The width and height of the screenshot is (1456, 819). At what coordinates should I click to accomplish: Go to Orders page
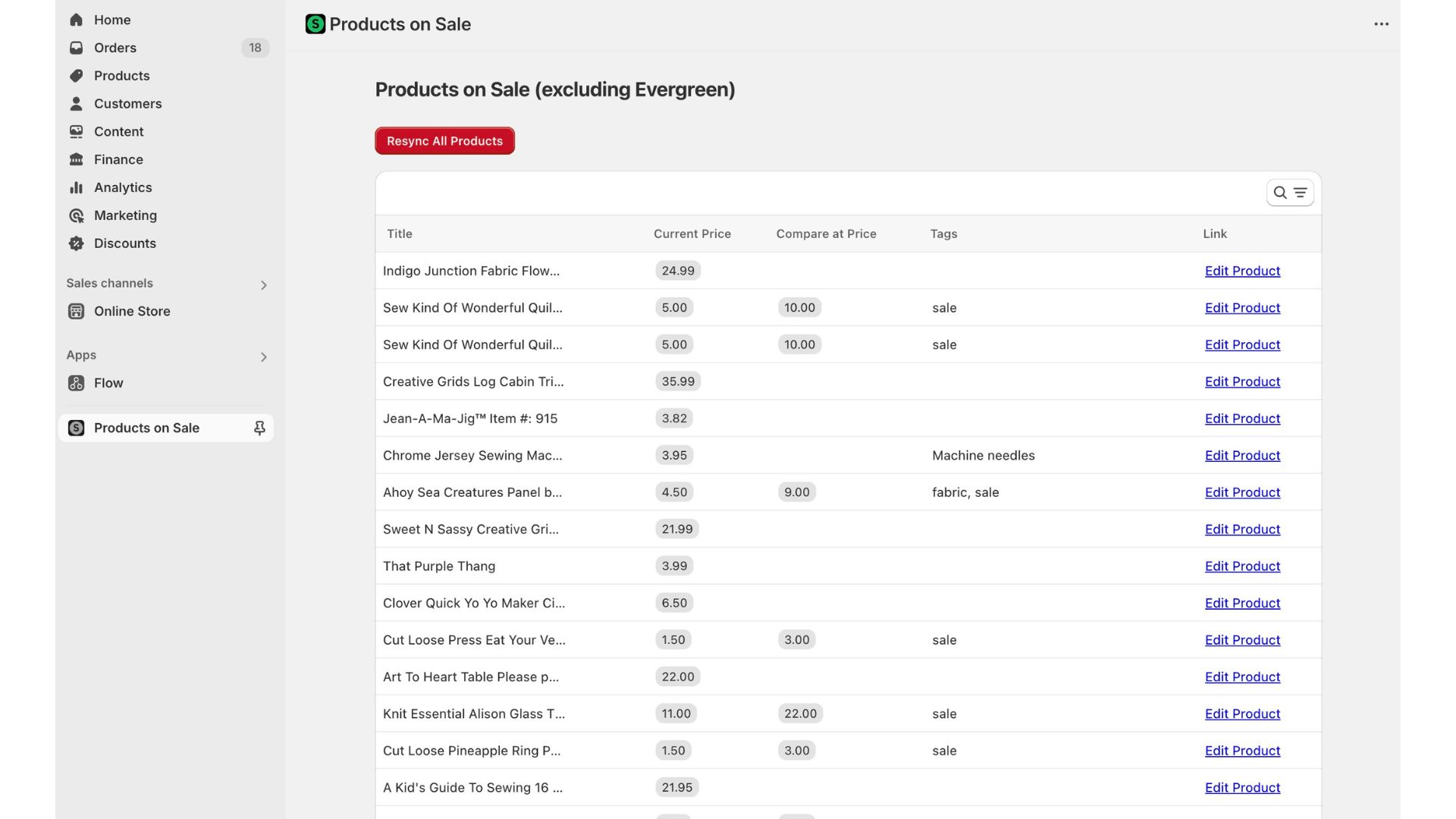165,48
